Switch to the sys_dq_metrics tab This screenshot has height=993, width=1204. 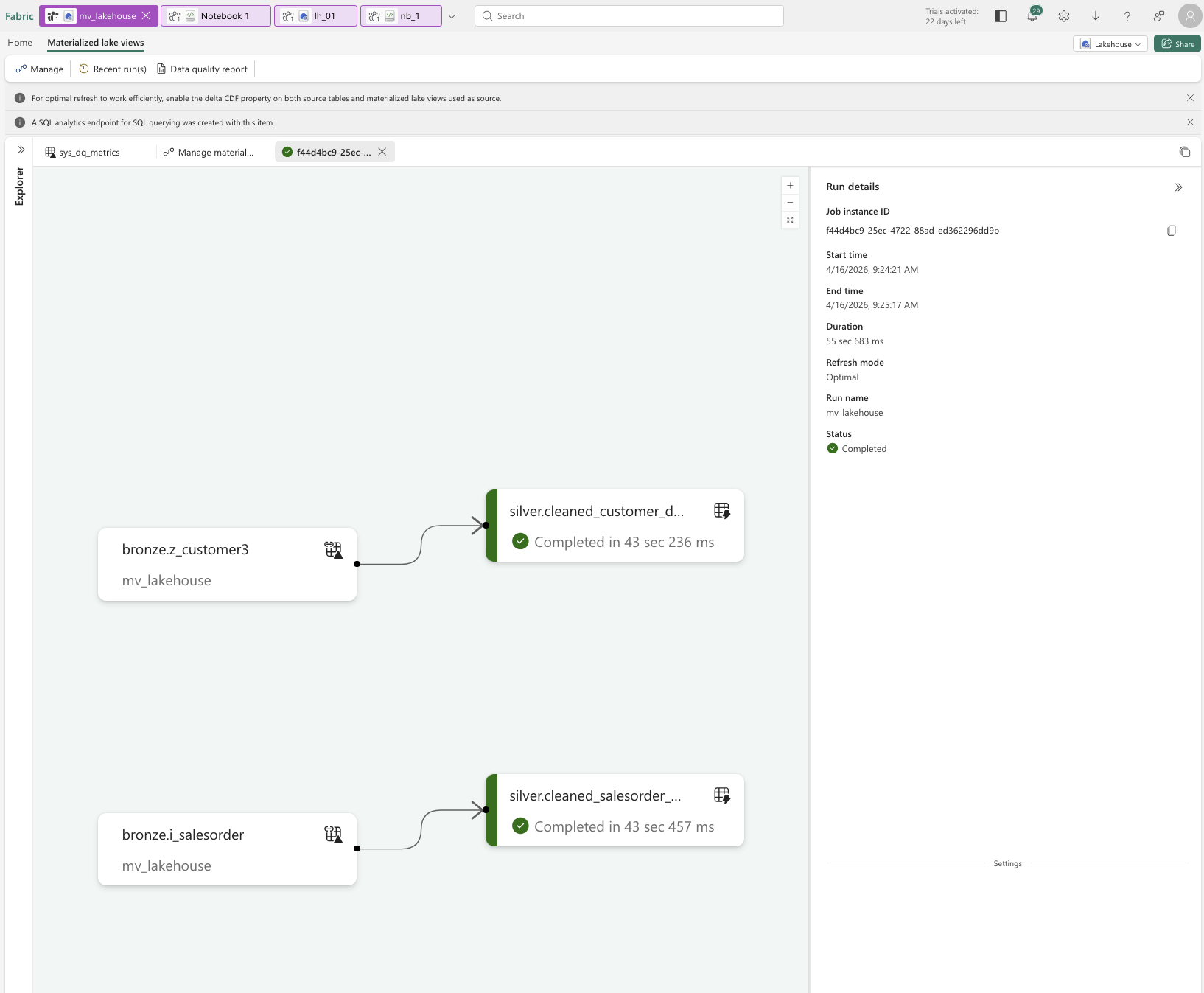(x=89, y=153)
